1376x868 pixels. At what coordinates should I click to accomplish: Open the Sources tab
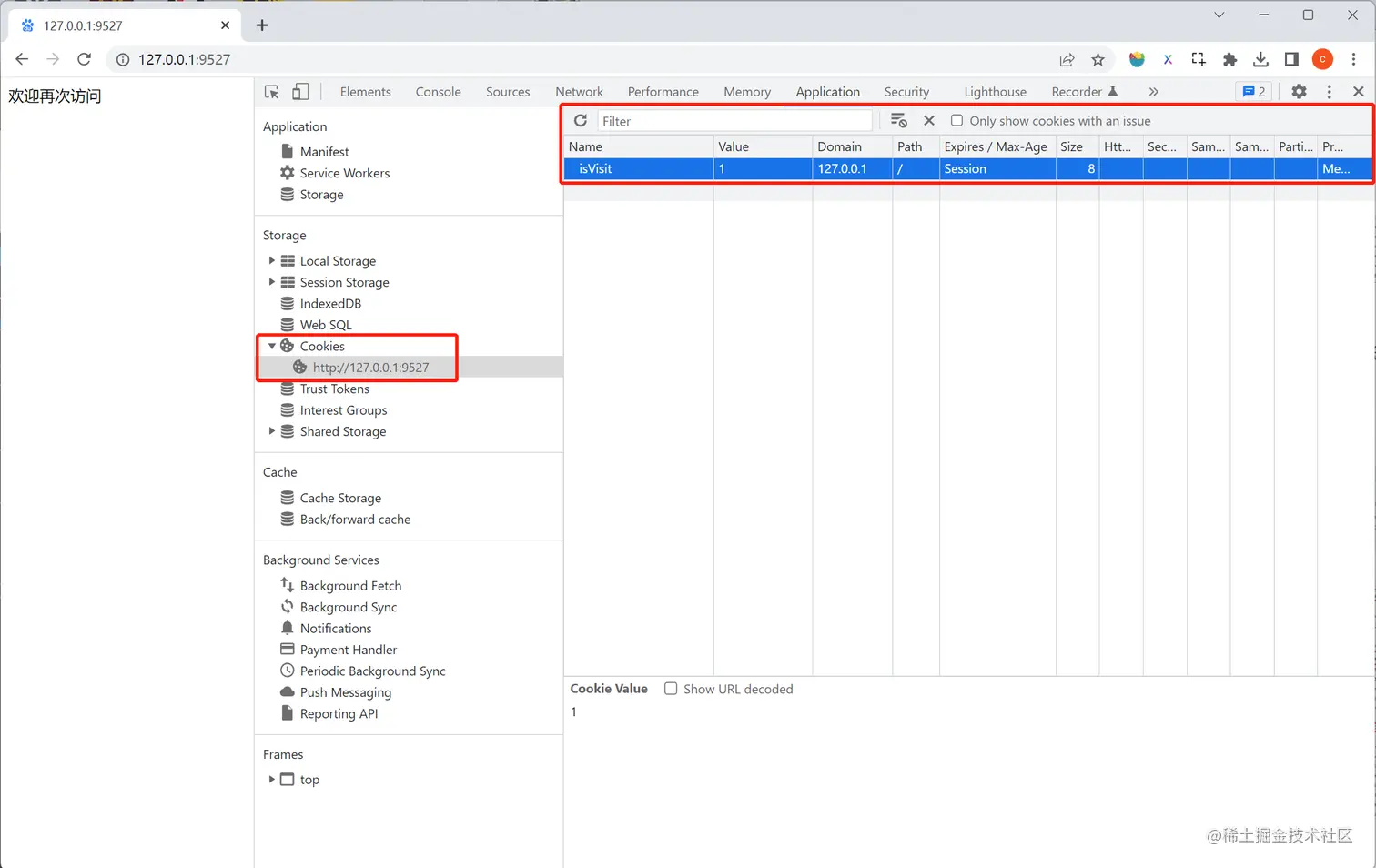click(508, 92)
